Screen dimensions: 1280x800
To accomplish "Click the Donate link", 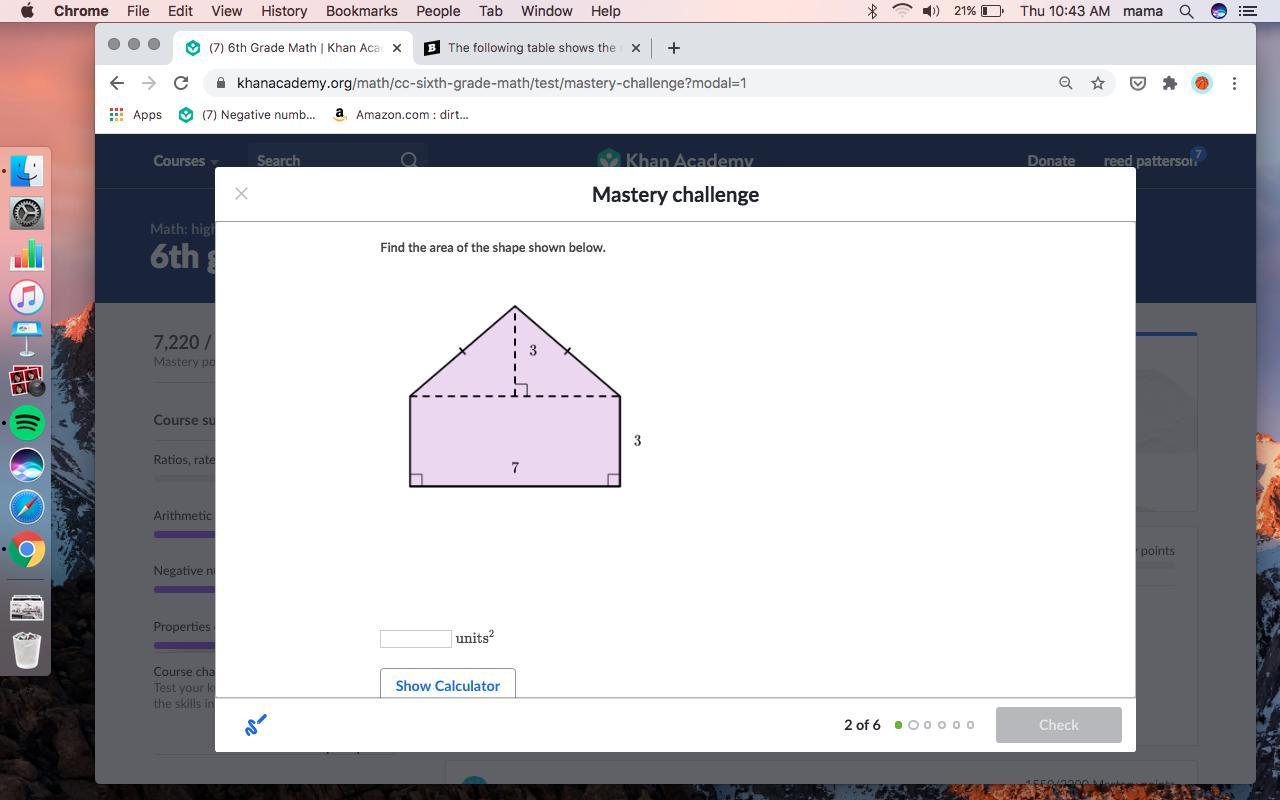I will coord(1051,160).
